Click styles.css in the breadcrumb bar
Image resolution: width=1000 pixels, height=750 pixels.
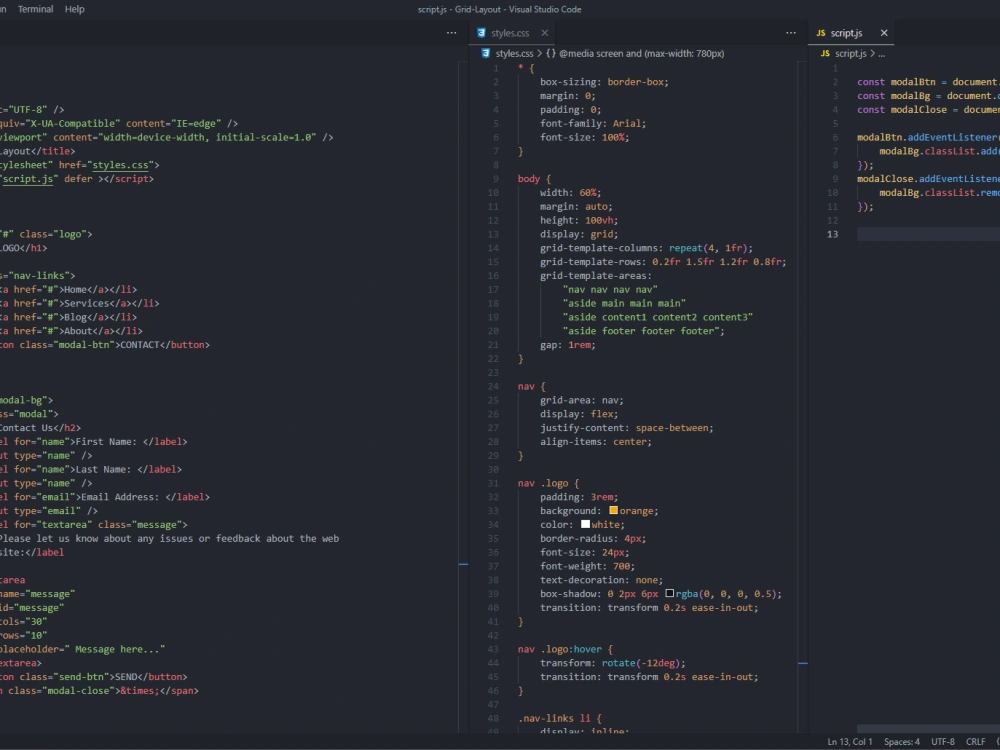tap(514, 54)
